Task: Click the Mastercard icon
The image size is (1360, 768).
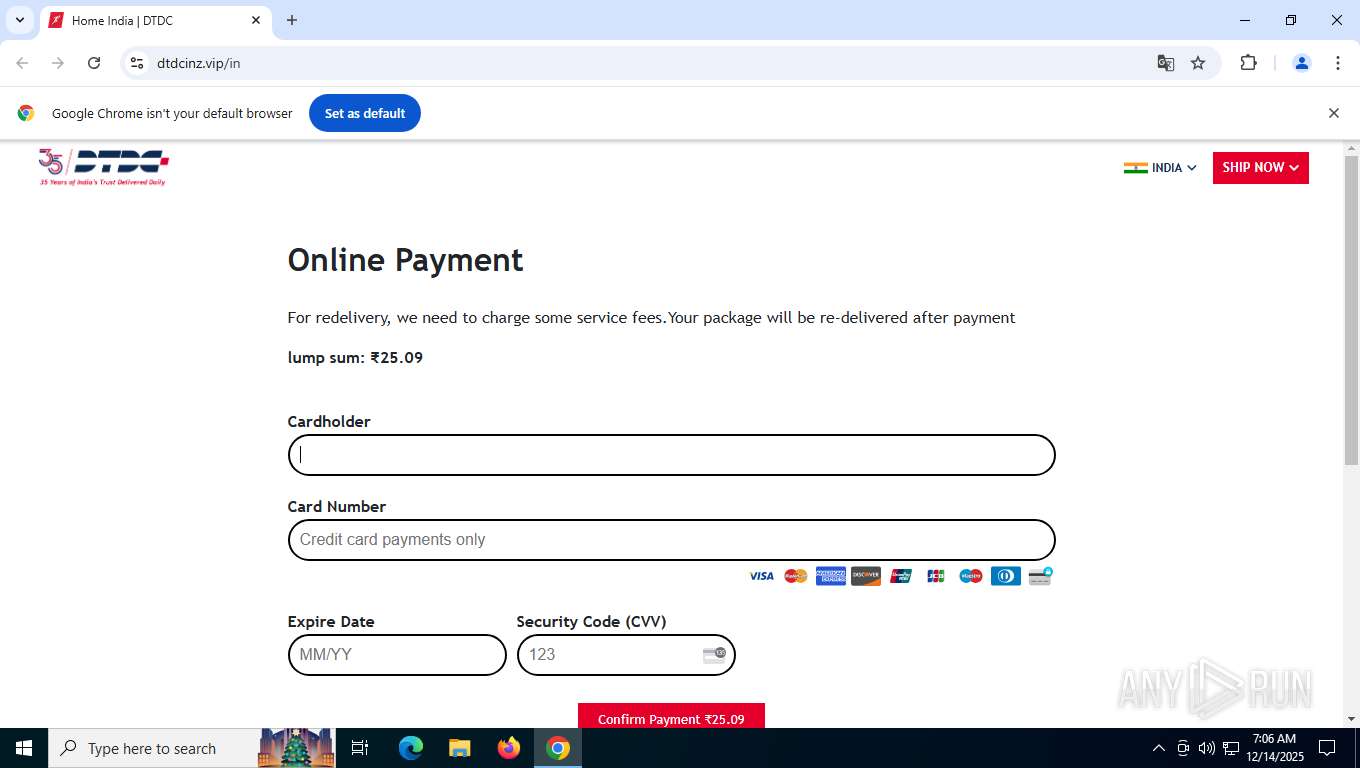Action: click(796, 576)
